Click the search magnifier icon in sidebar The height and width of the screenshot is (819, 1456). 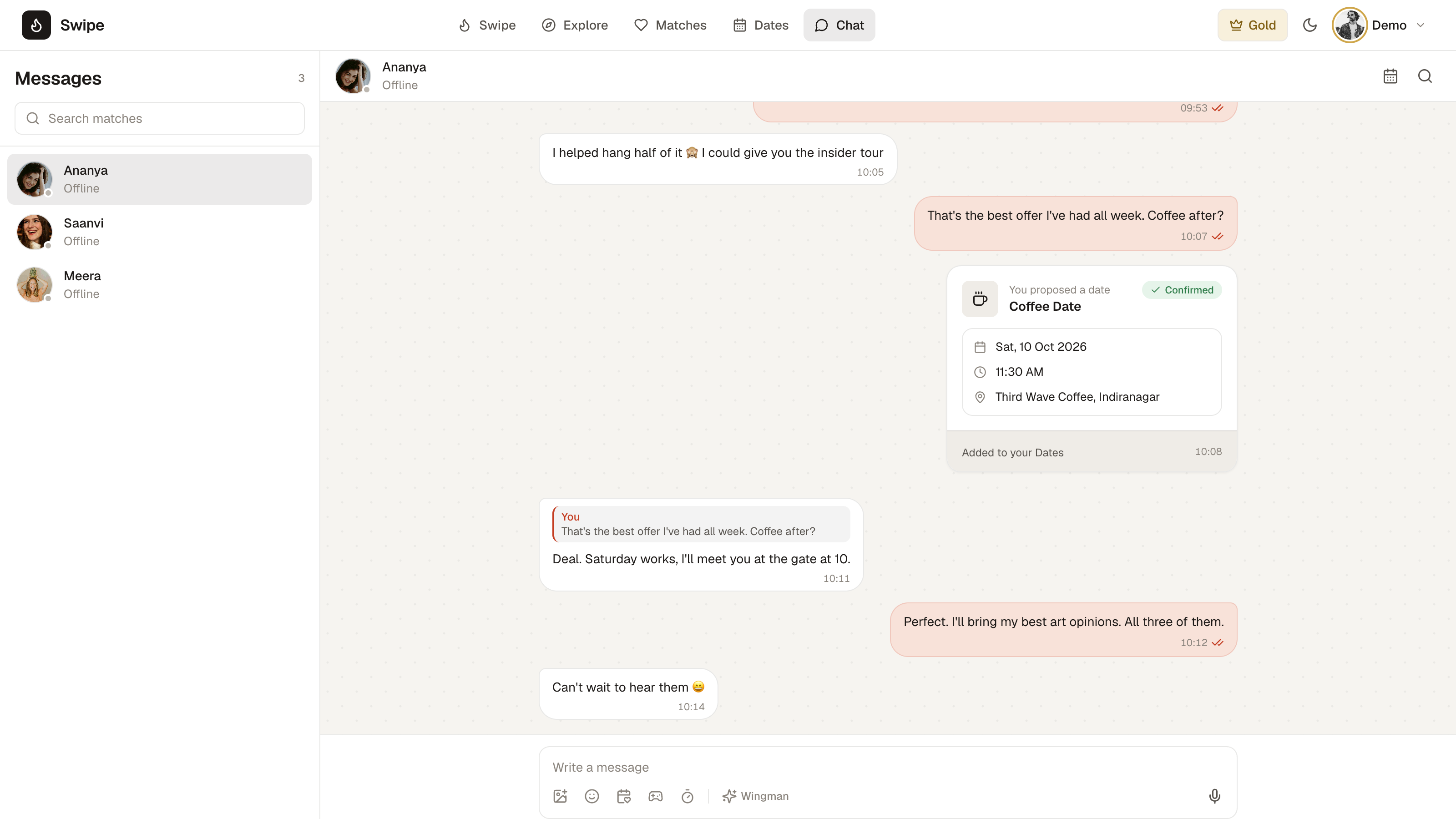click(x=33, y=118)
